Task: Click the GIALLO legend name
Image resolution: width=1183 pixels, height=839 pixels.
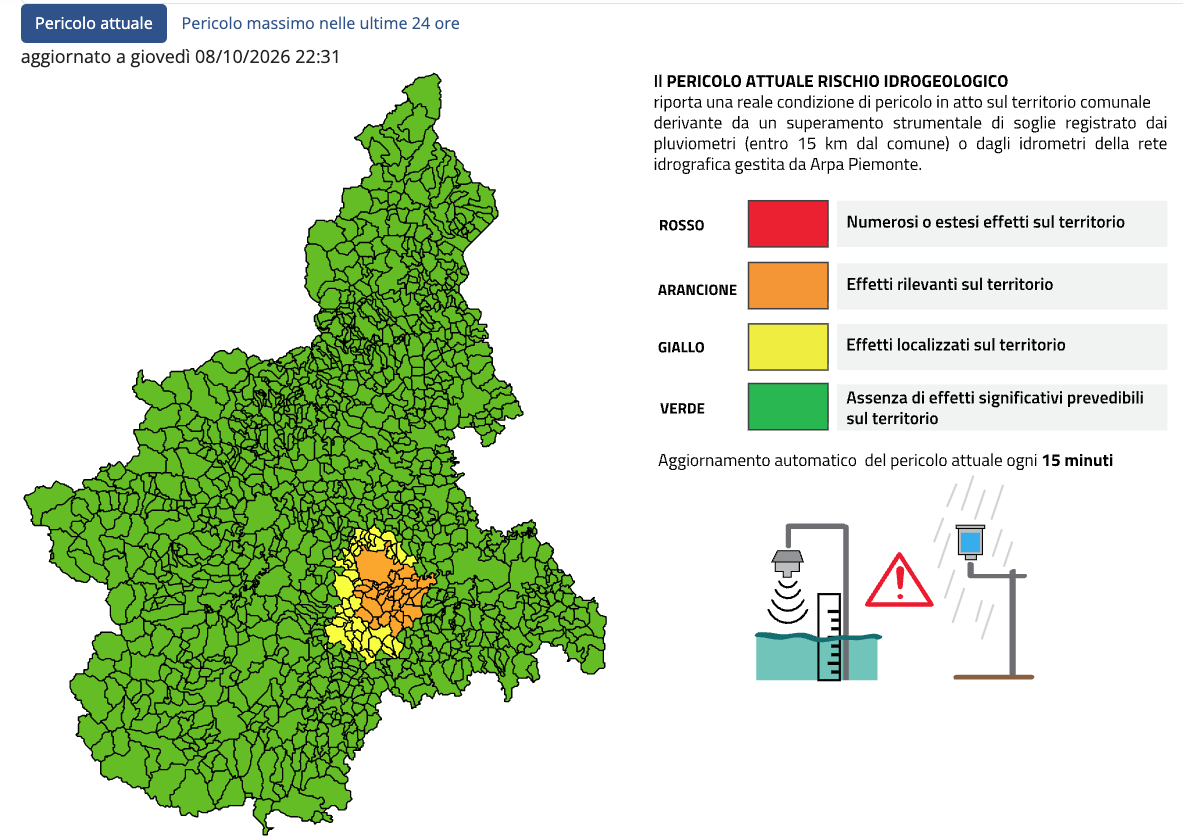Action: 681,347
